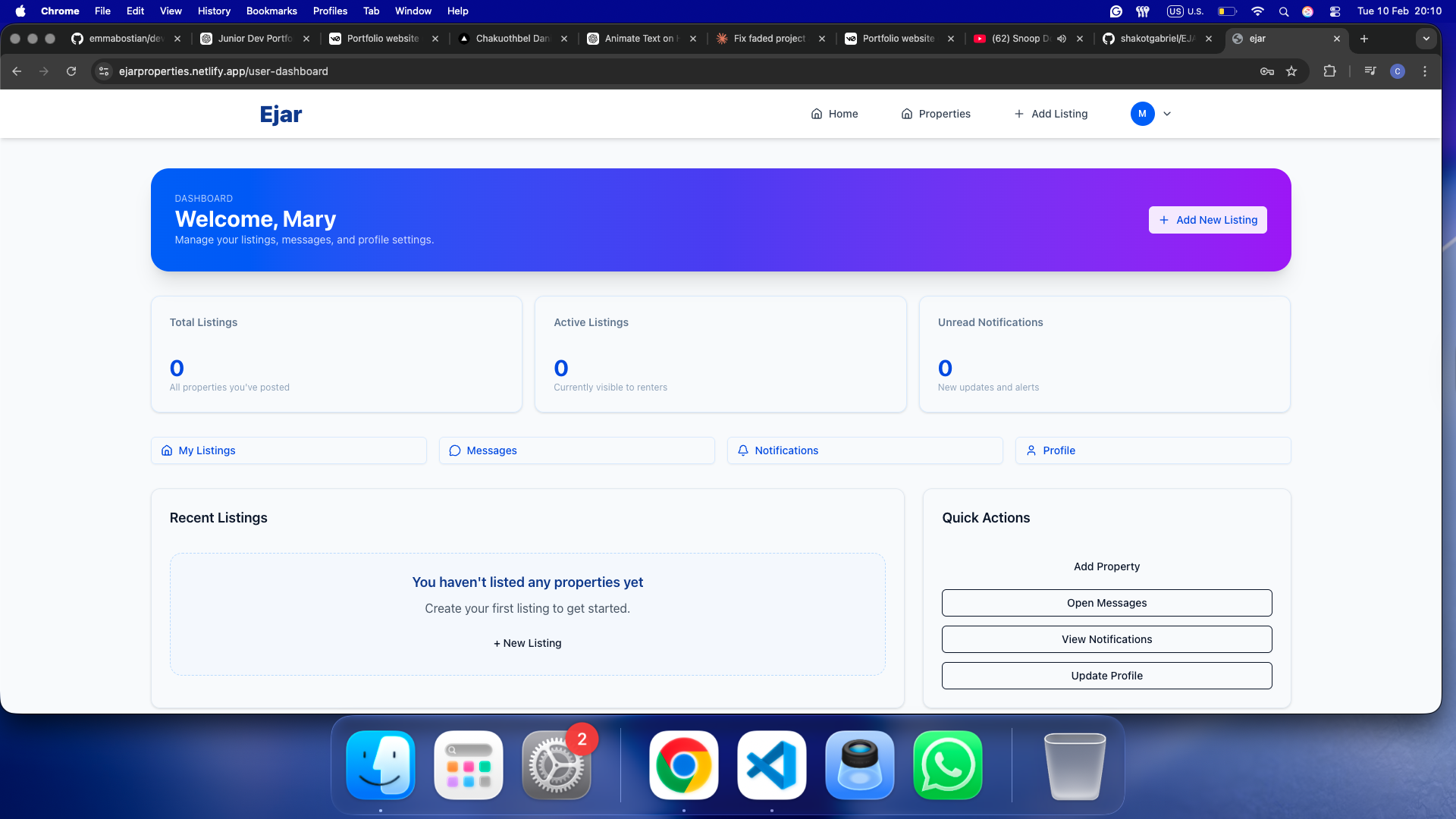Image resolution: width=1456 pixels, height=819 pixels.
Task: Click the Ejar logo
Action: [x=281, y=114]
